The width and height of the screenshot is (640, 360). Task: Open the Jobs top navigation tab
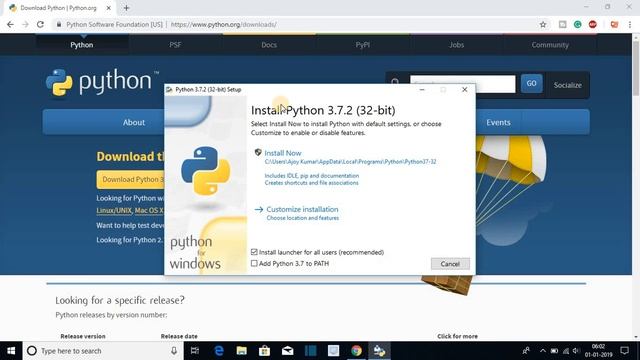(456, 45)
